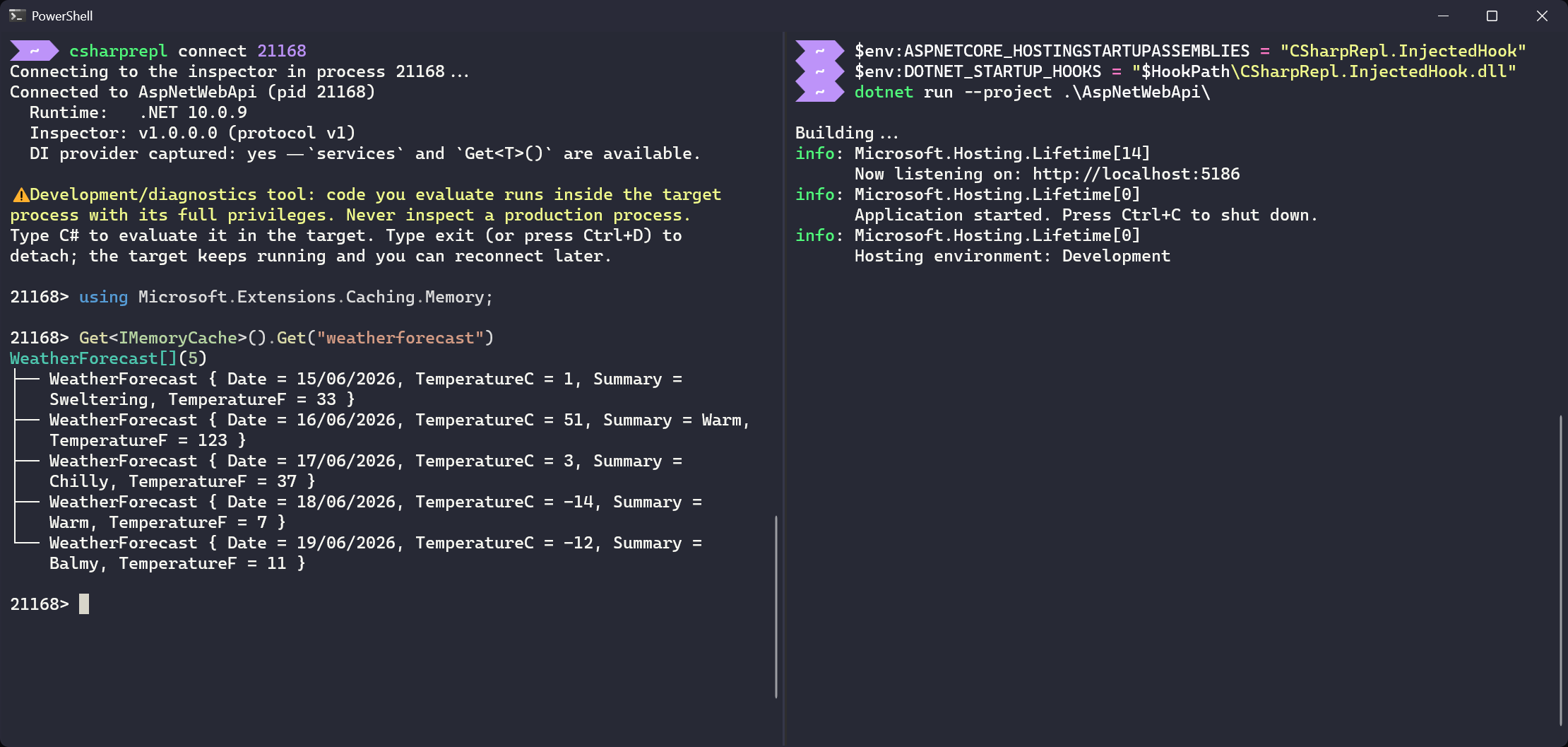Click the "CSharpRepl.InjectedHook" string value
This screenshot has height=747, width=1568.
coord(1403,51)
